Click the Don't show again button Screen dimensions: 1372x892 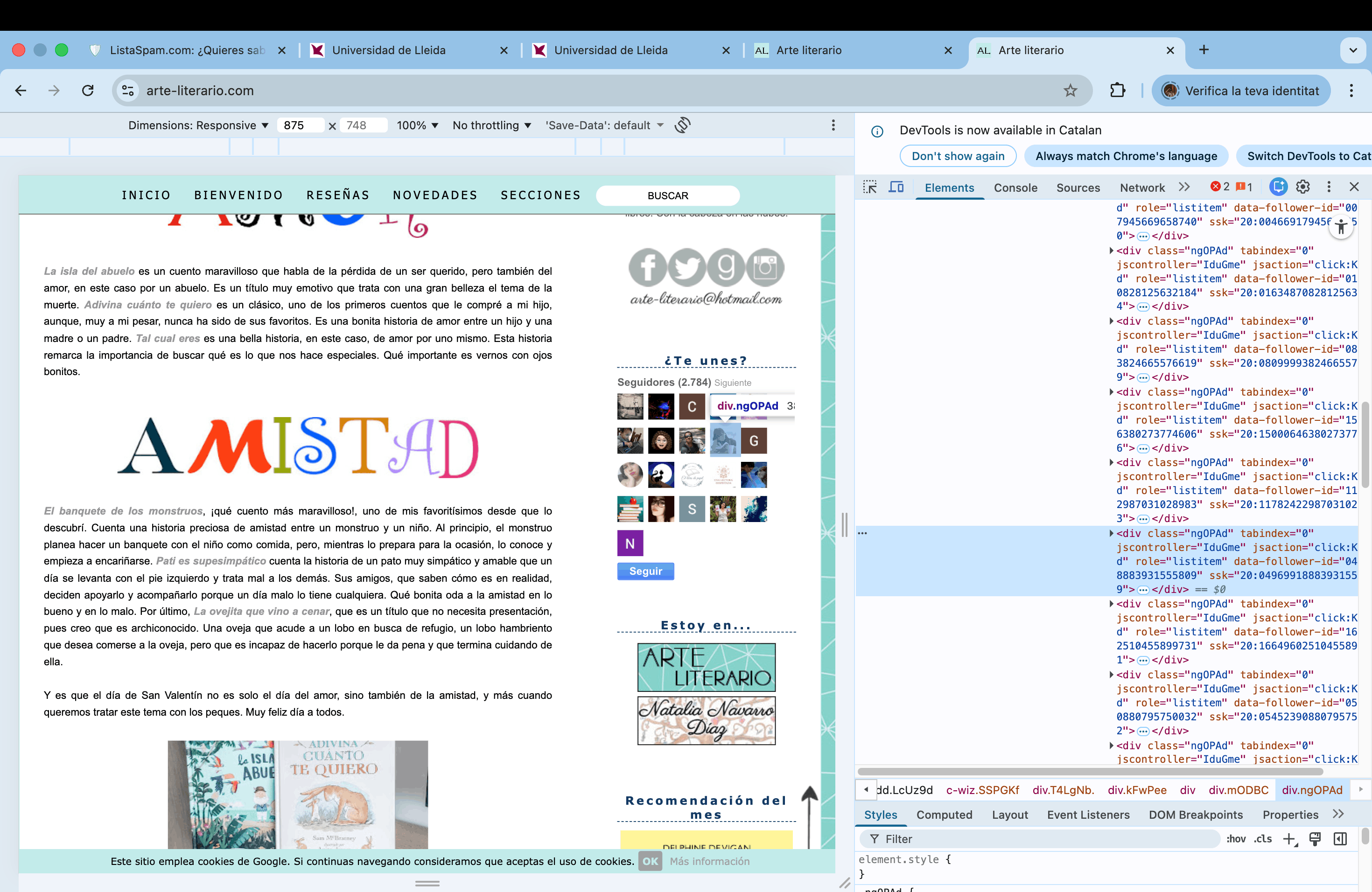(958, 156)
